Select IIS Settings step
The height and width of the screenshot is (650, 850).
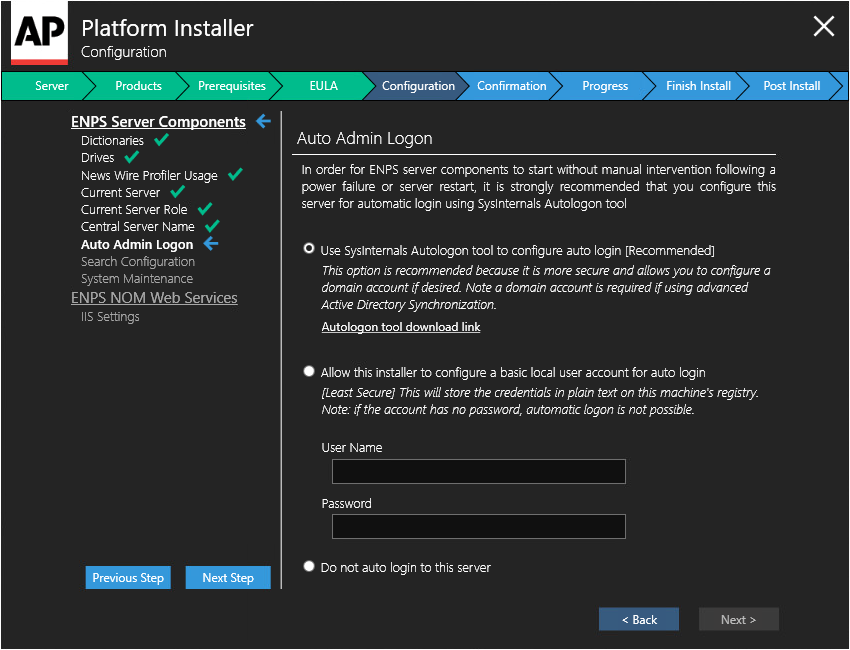pos(110,317)
